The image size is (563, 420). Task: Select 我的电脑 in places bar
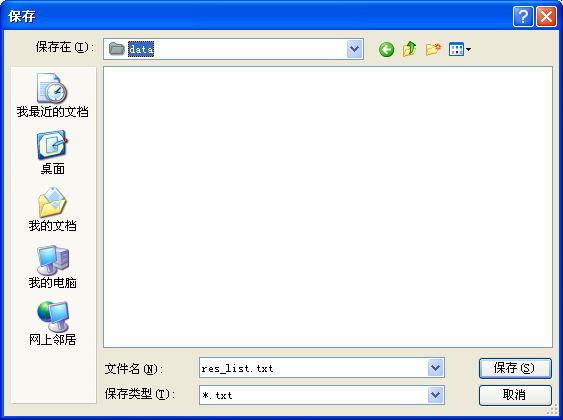pos(52,267)
